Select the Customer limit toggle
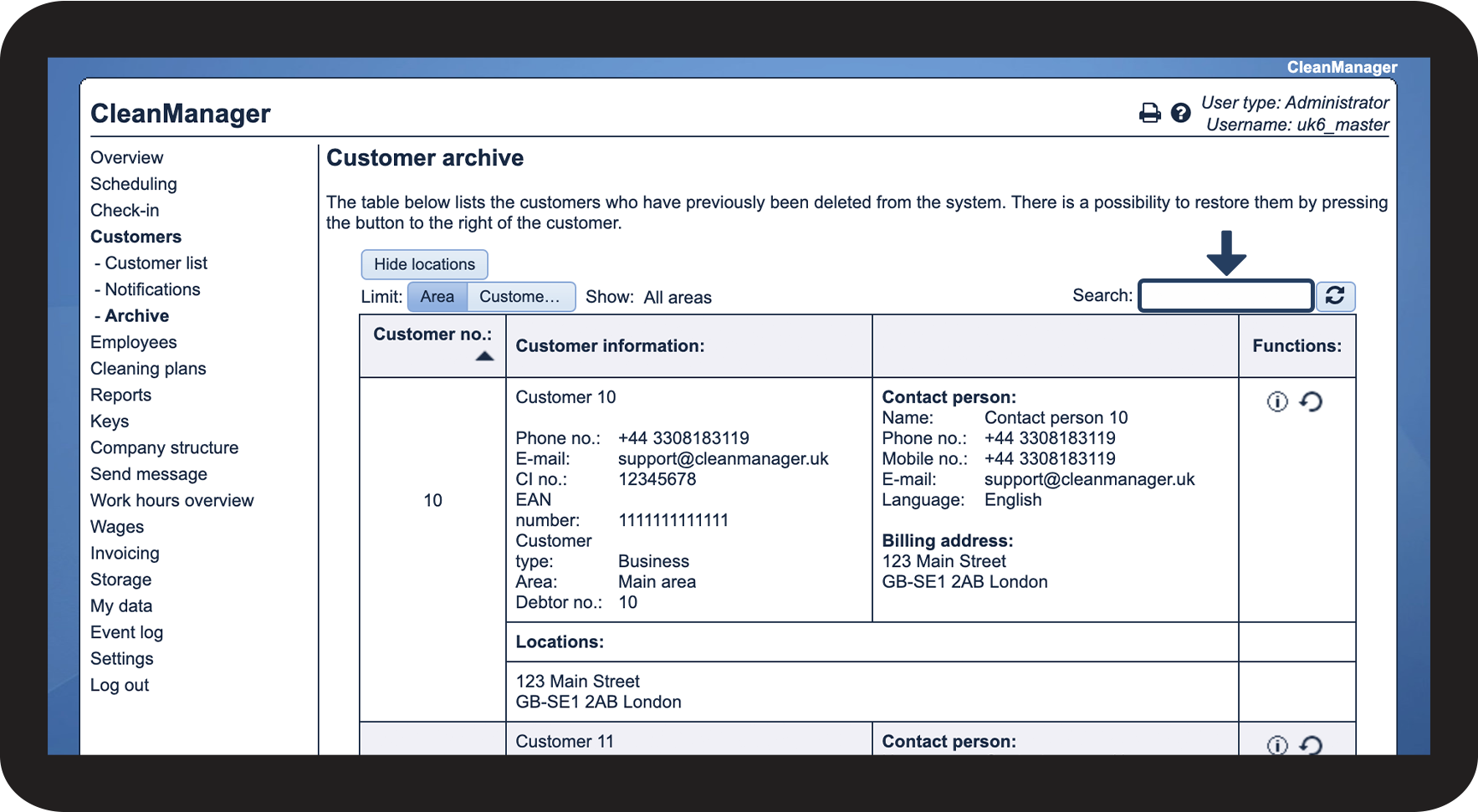Screen dimensions: 1478x812 pyautogui.click(x=520, y=297)
